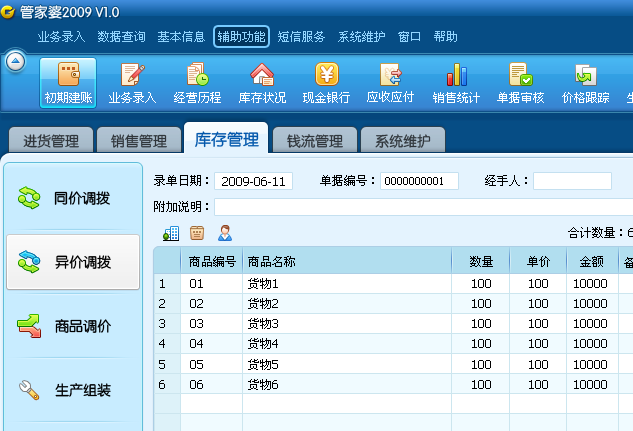Select the 货物4 cell in row 4

347,344
